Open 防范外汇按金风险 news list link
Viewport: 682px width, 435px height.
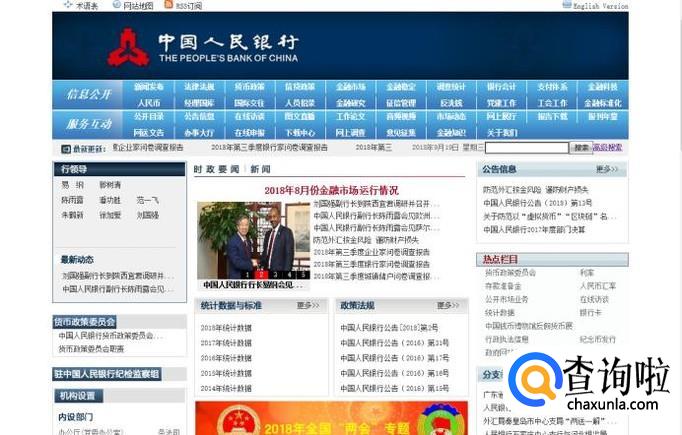pyautogui.click(x=366, y=240)
